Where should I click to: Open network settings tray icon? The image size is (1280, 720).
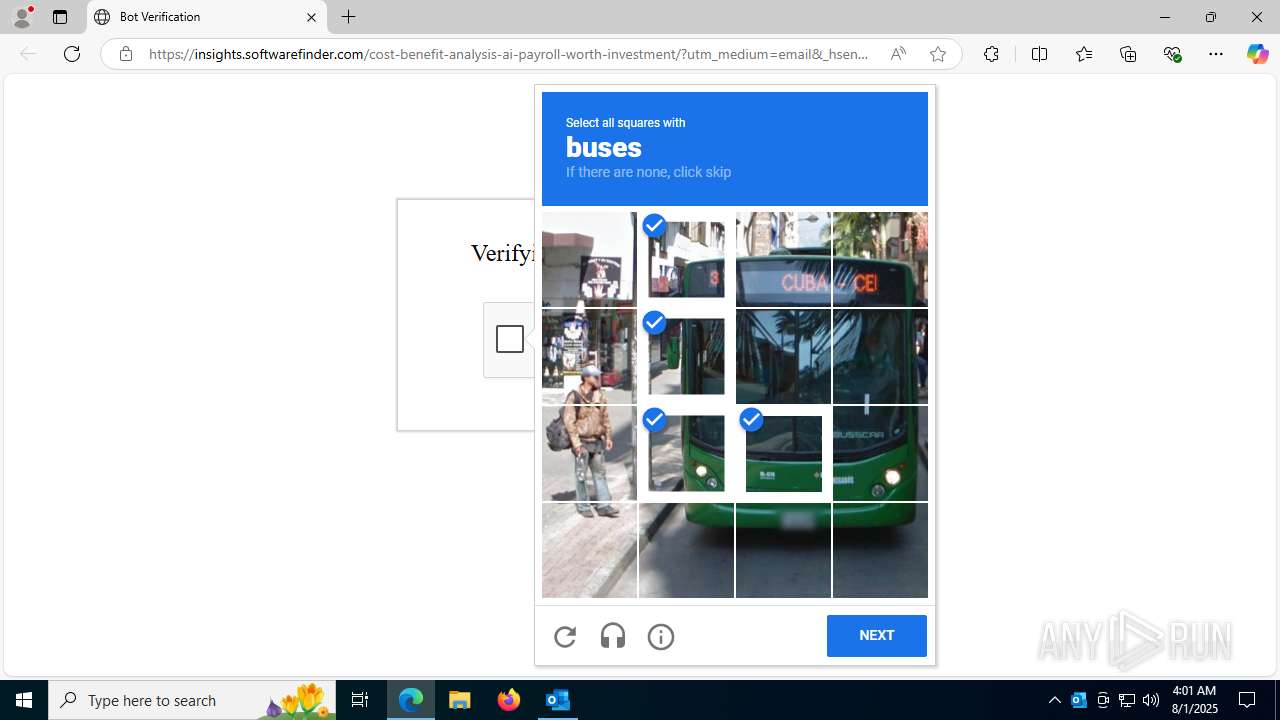(1127, 700)
